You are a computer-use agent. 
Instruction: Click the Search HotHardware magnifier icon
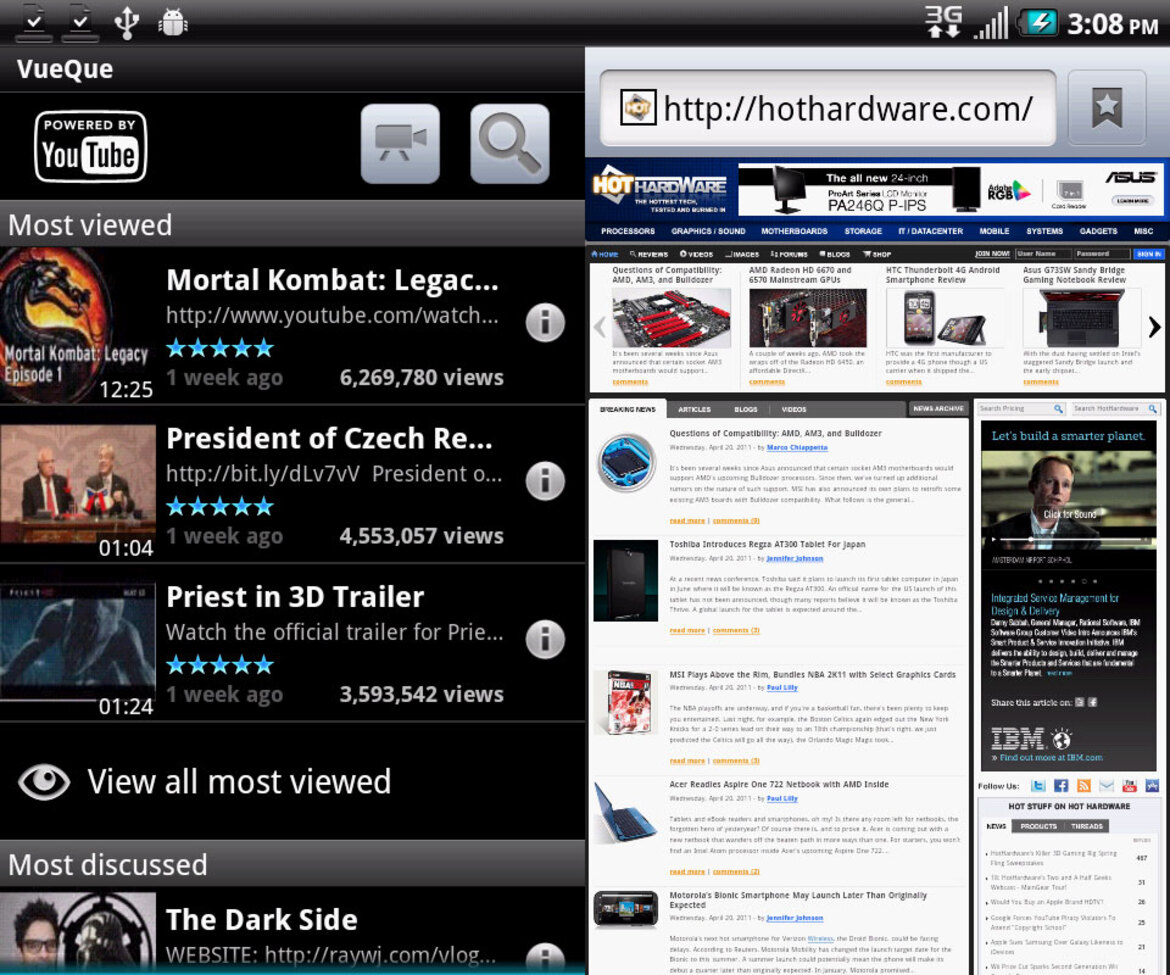pyautogui.click(x=1153, y=409)
